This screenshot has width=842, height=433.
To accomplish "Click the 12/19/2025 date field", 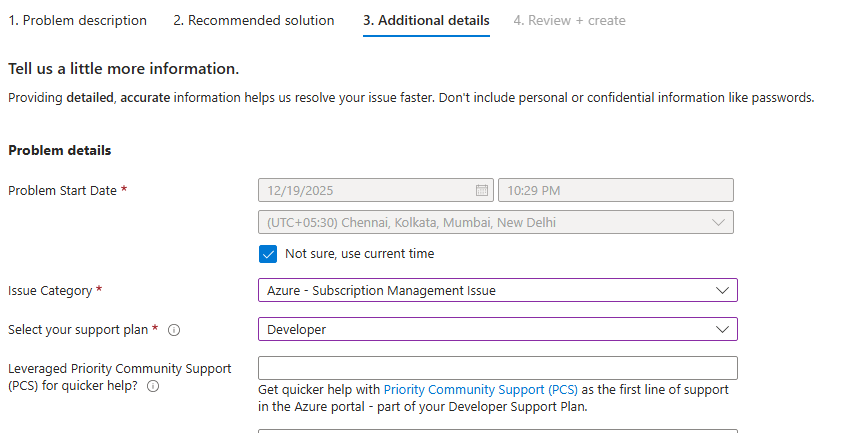I will pos(365,190).
